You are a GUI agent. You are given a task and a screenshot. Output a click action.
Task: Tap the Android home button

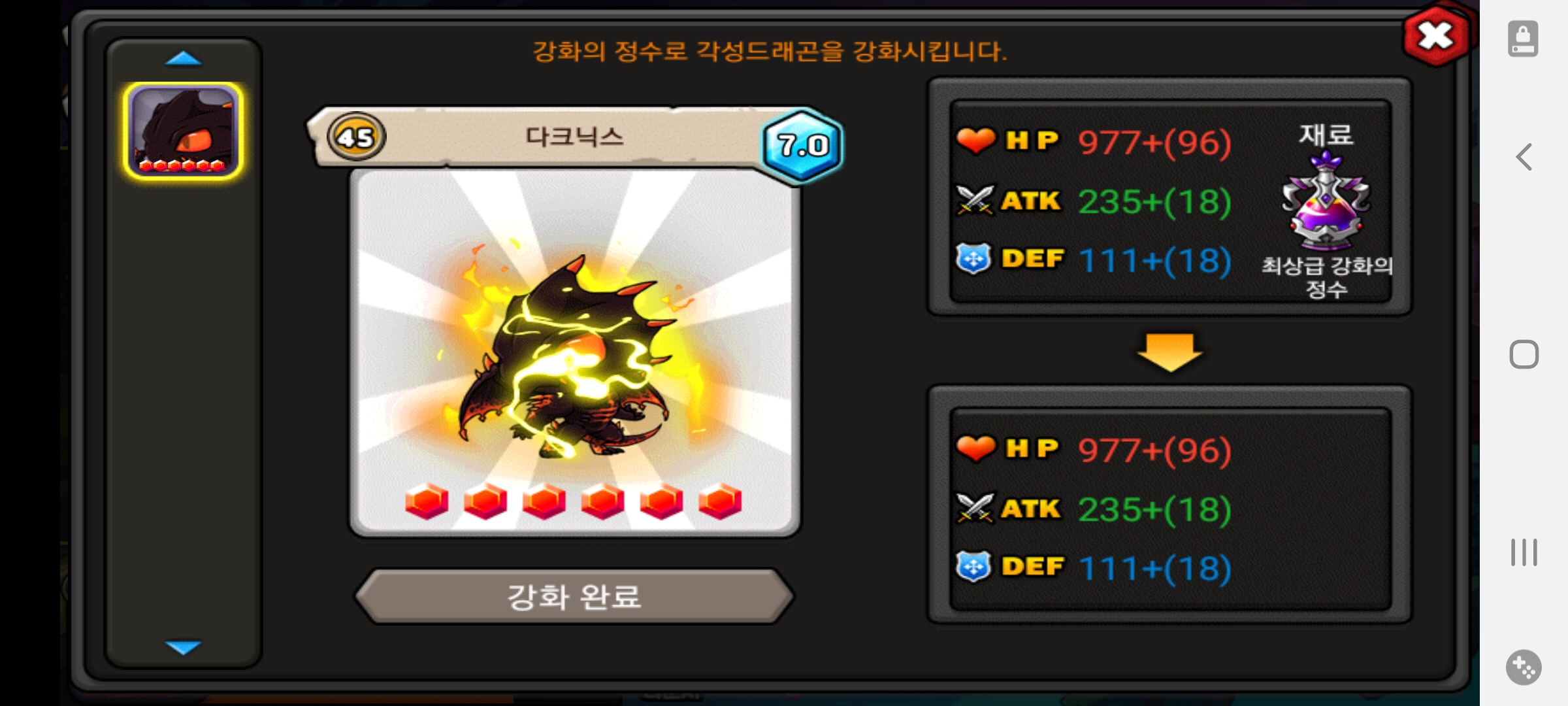pos(1524,354)
